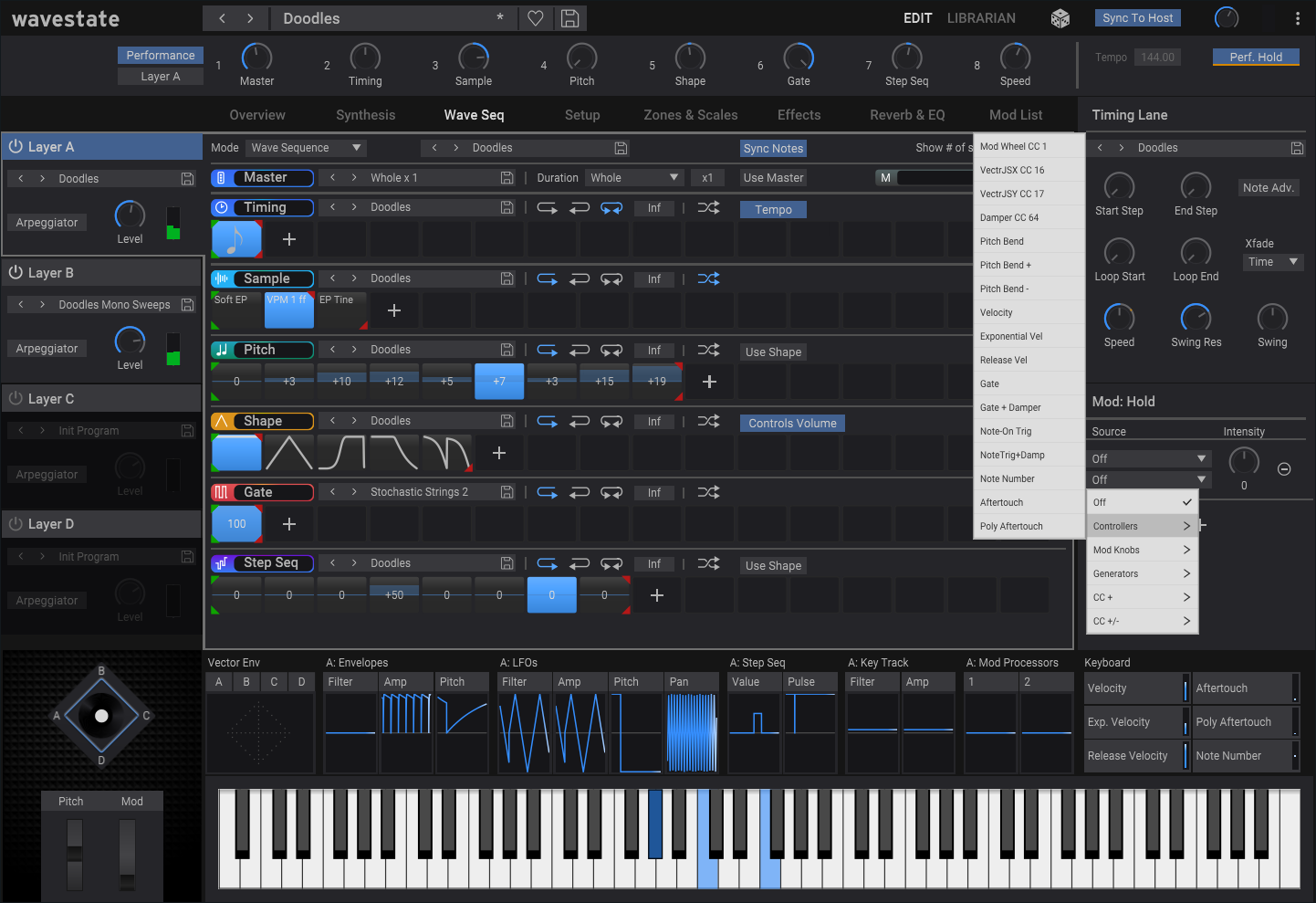1316x903 pixels.
Task: Click the randomize dice icon
Action: (1060, 18)
